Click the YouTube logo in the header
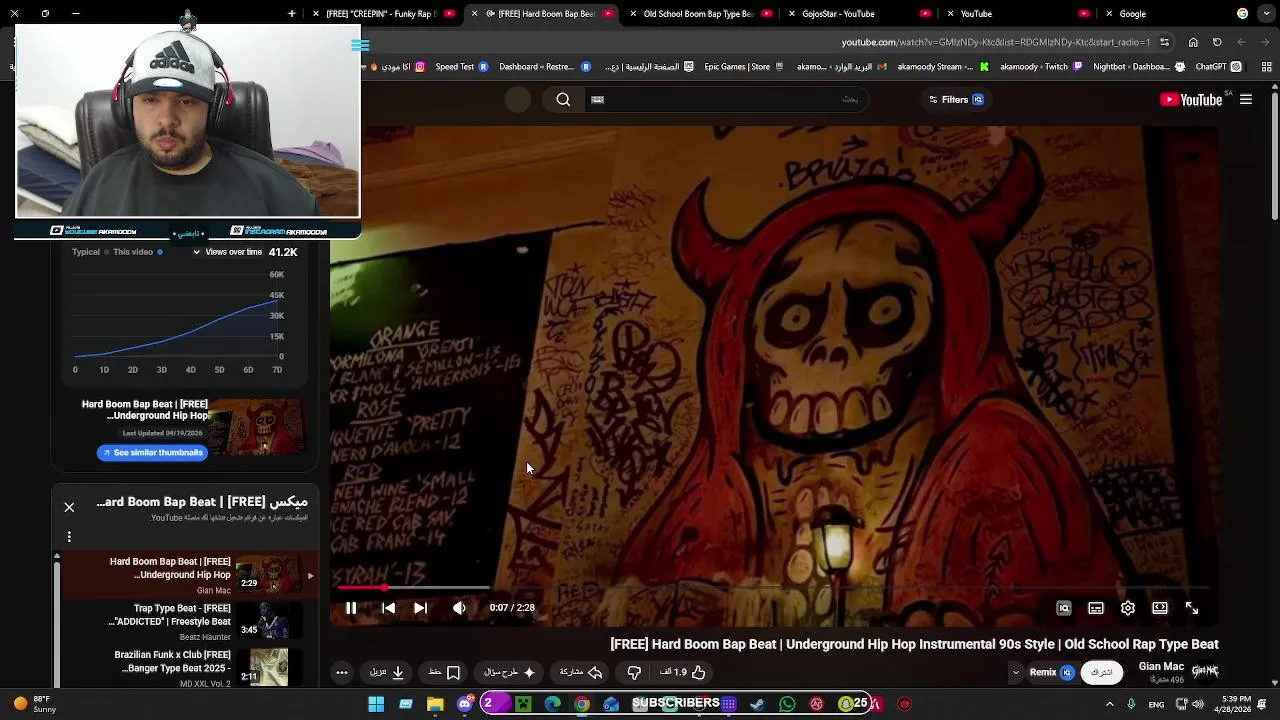Image resolution: width=1280 pixels, height=720 pixels. pyautogui.click(x=1191, y=99)
